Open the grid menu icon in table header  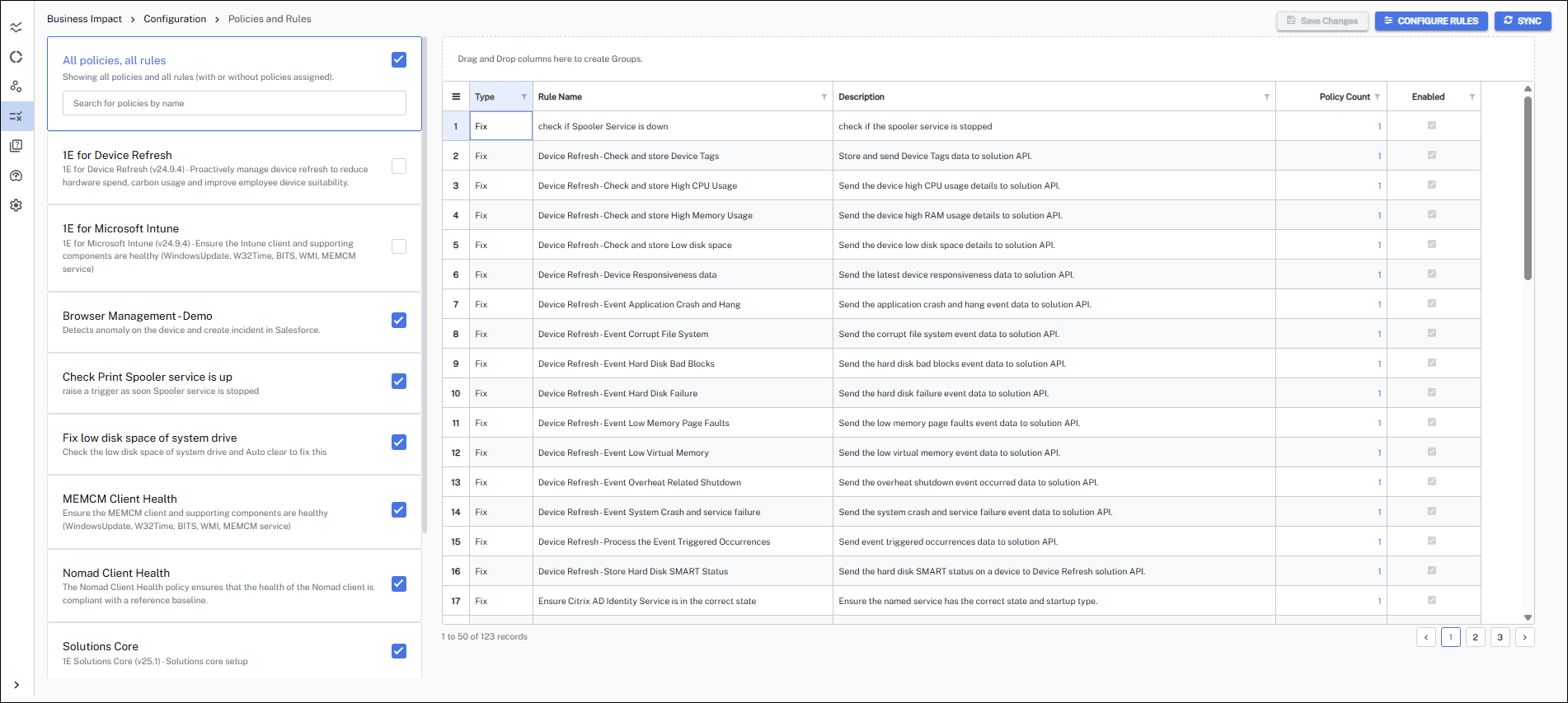point(456,96)
